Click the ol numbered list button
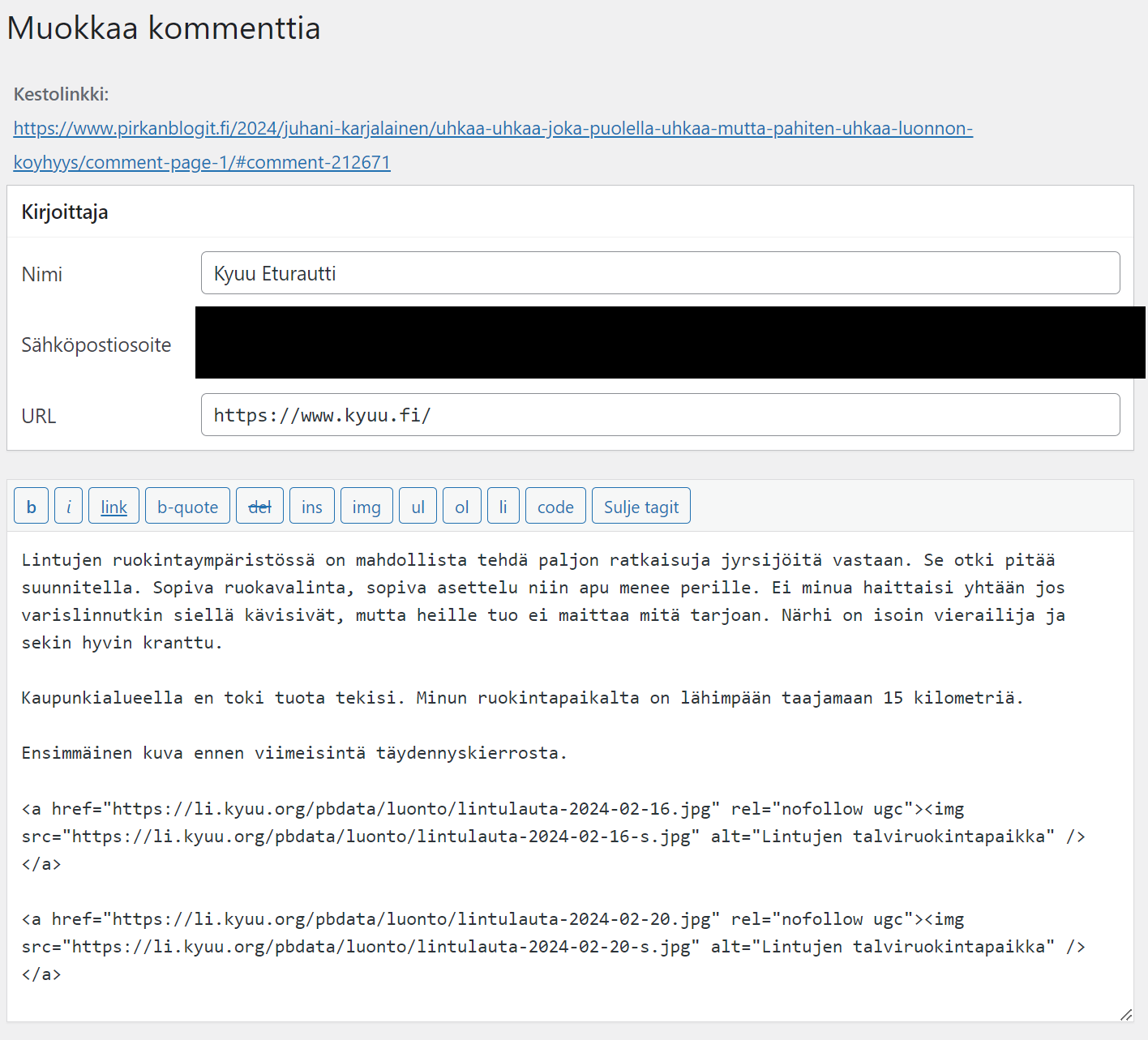The width and height of the screenshot is (1148, 1040). click(461, 507)
